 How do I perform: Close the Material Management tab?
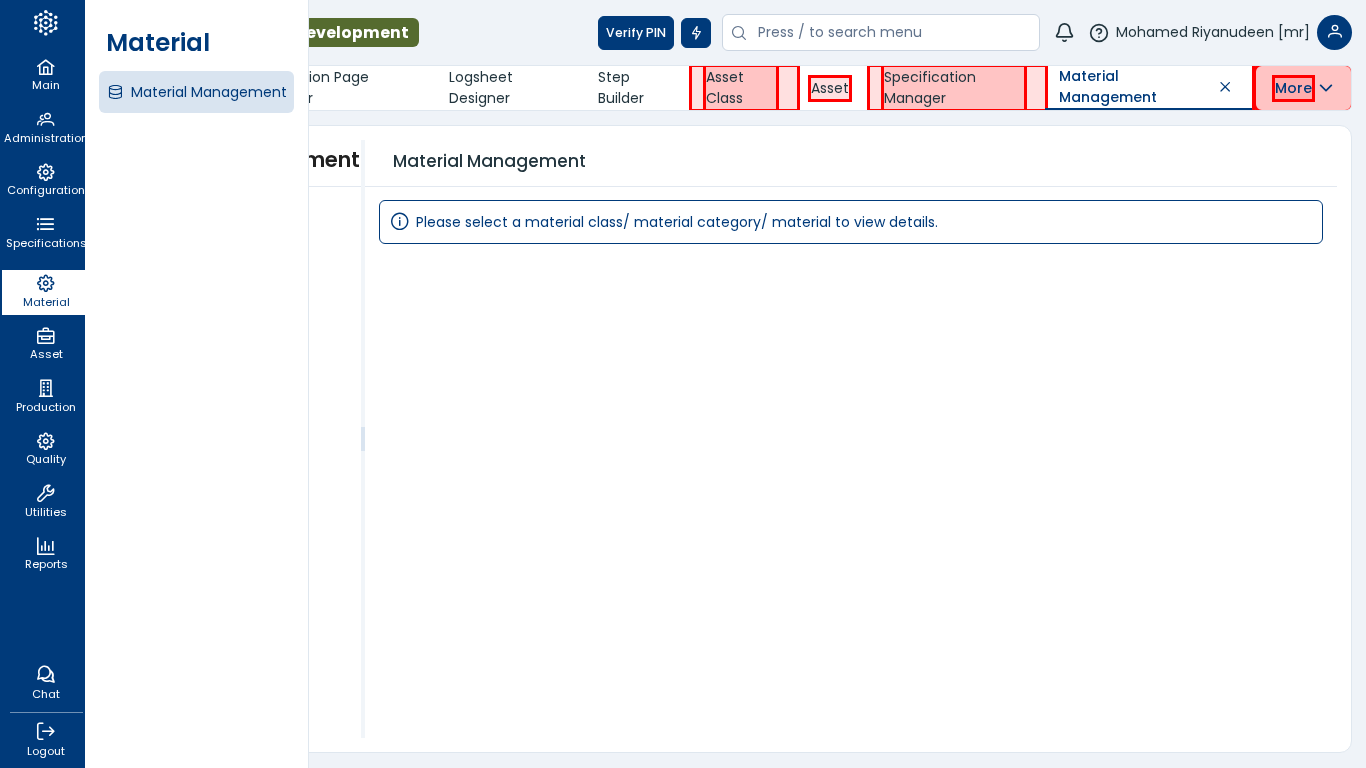click(x=1225, y=87)
